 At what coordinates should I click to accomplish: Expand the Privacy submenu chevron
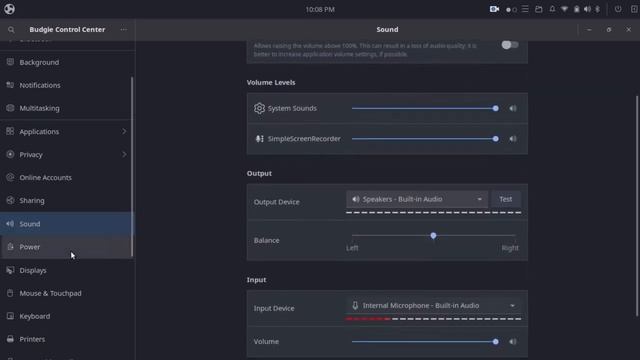tap(124, 154)
